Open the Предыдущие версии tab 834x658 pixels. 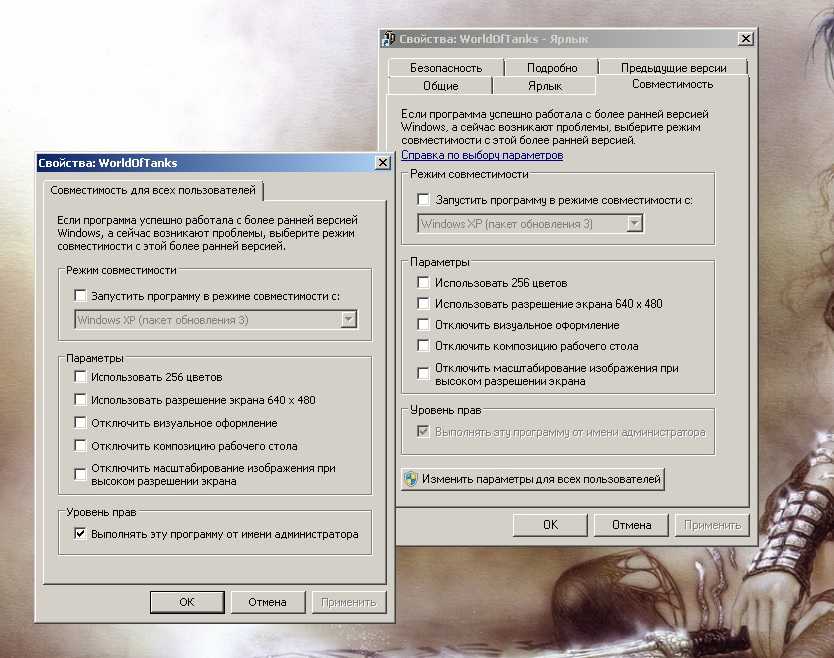pyautogui.click(x=673, y=68)
